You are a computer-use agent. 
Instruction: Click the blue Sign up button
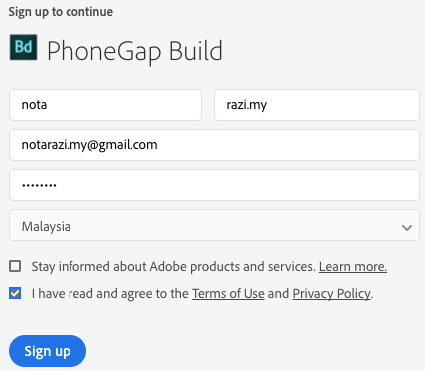tap(47, 351)
